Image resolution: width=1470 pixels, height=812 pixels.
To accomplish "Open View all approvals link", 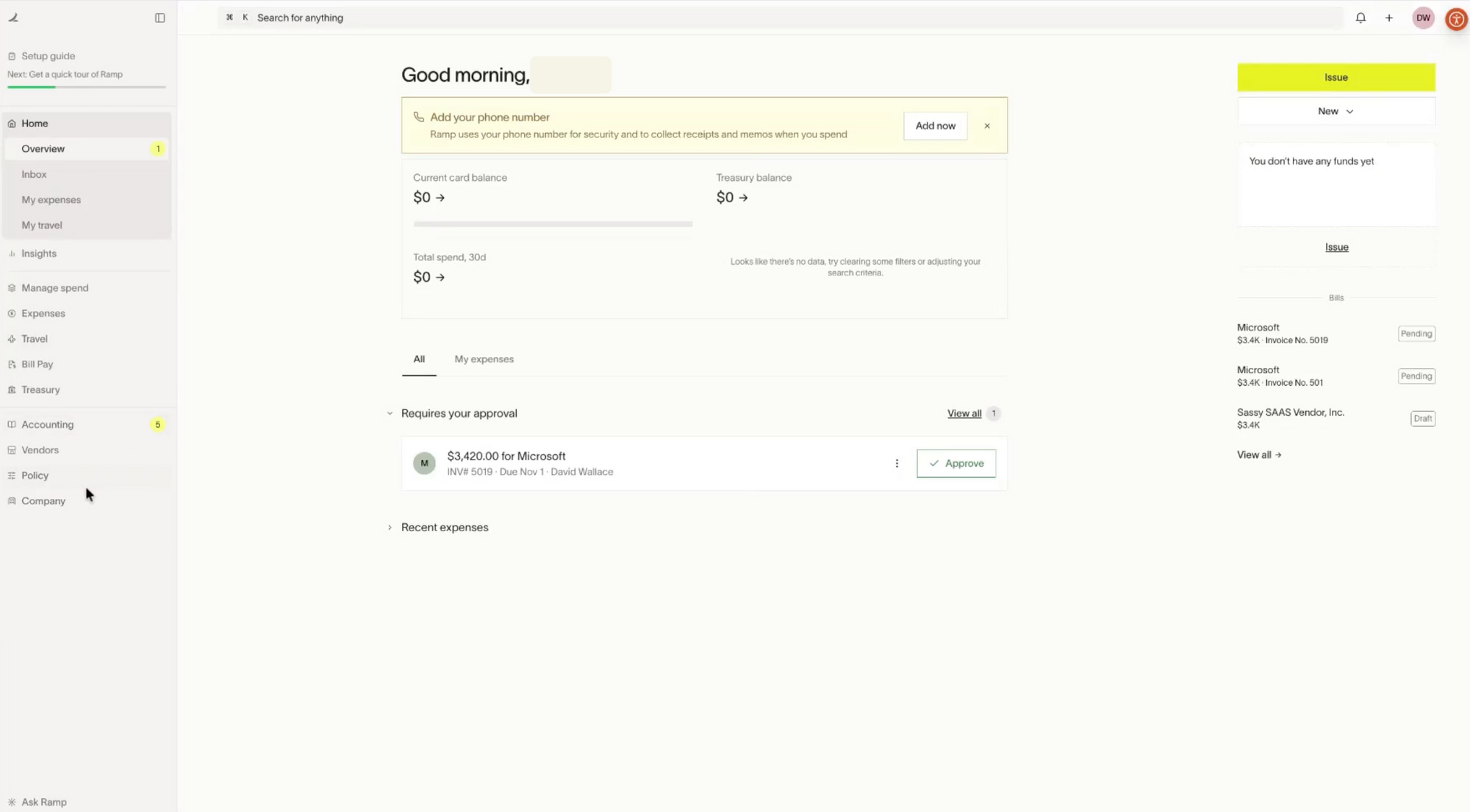I will [964, 414].
